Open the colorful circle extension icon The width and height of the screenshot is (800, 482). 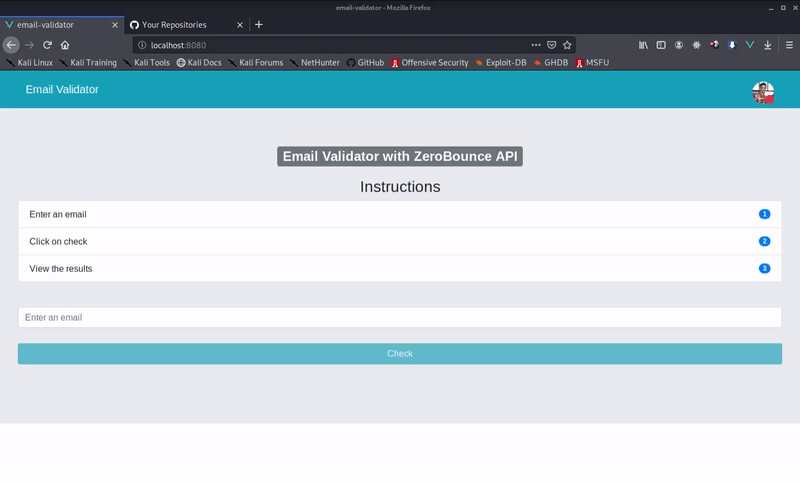(x=714, y=45)
